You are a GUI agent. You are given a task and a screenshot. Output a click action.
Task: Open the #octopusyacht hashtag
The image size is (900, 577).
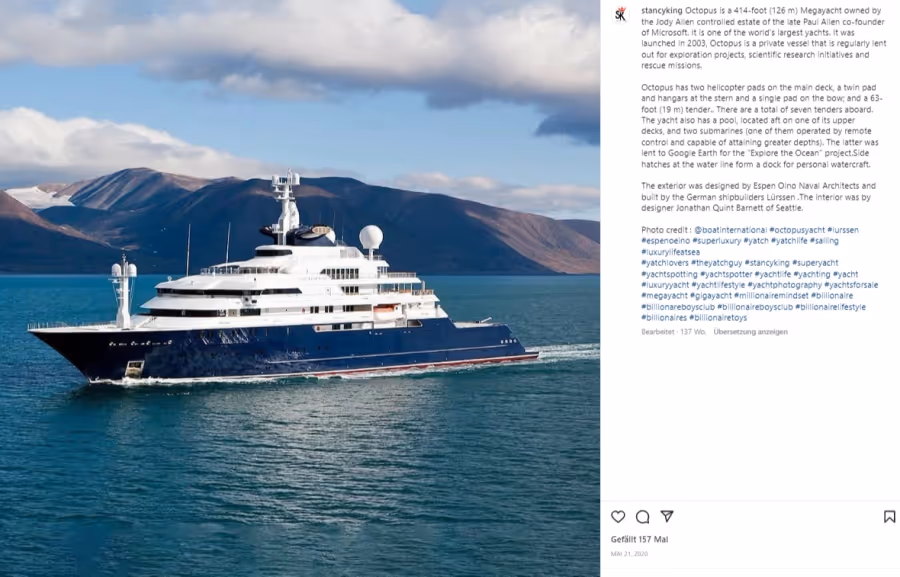click(x=797, y=230)
